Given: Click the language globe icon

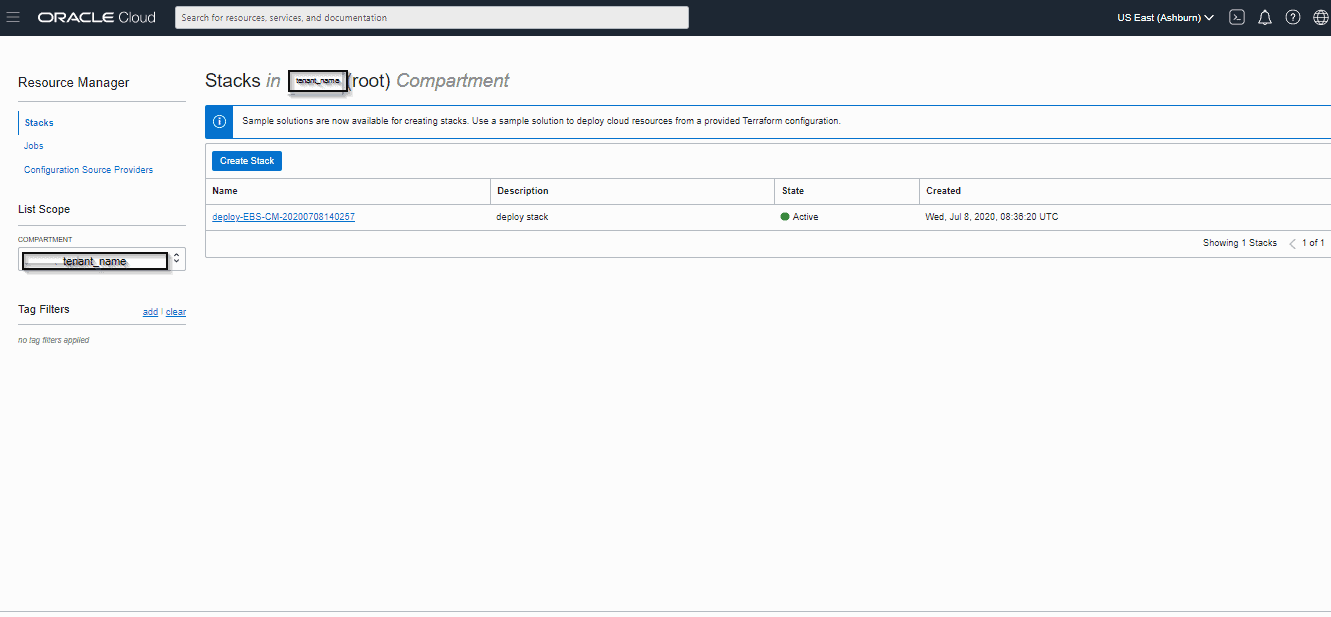Looking at the screenshot, I should click(1319, 17).
